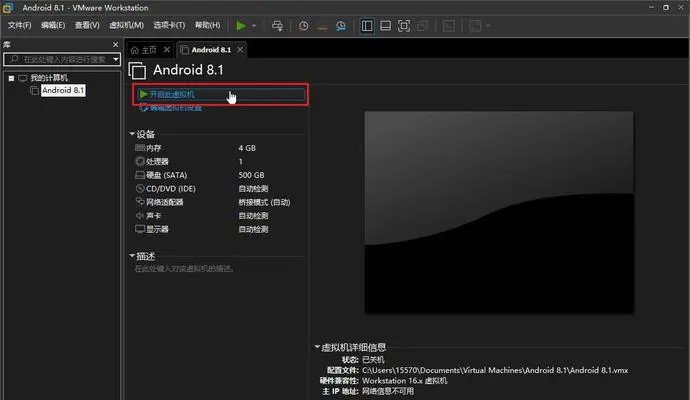Screen dimensions: 690x400
Task: Click the 网络适配器 device row
Action: click(219, 202)
